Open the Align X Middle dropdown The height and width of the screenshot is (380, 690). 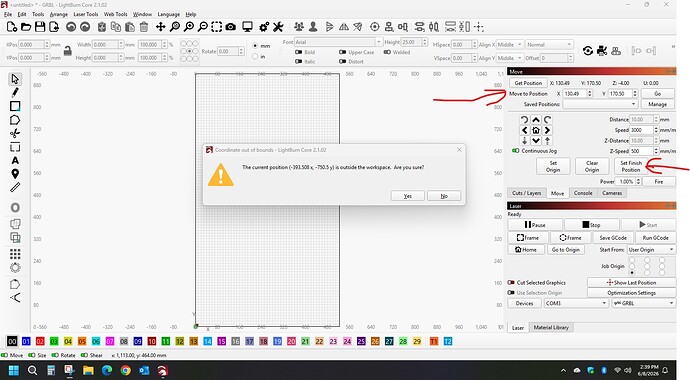click(x=510, y=44)
